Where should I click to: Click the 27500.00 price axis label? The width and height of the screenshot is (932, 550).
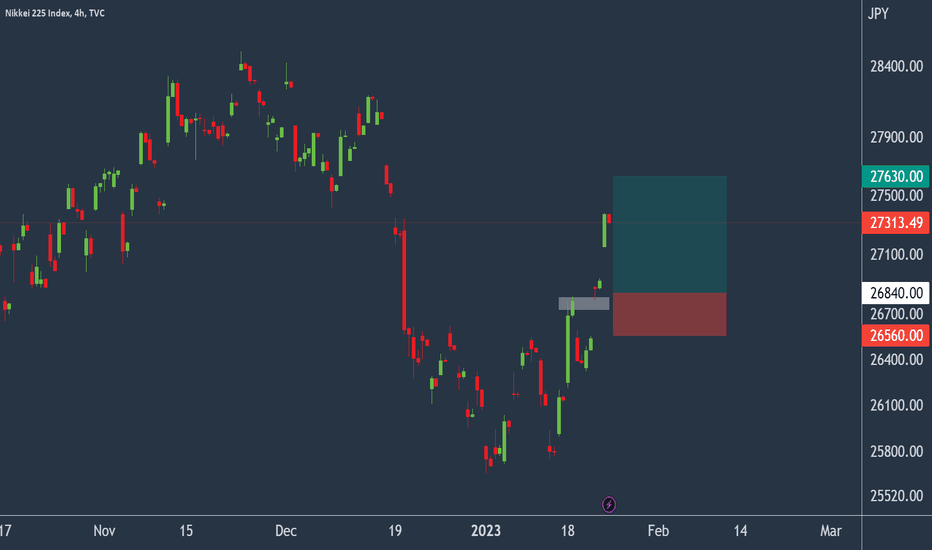[896, 196]
